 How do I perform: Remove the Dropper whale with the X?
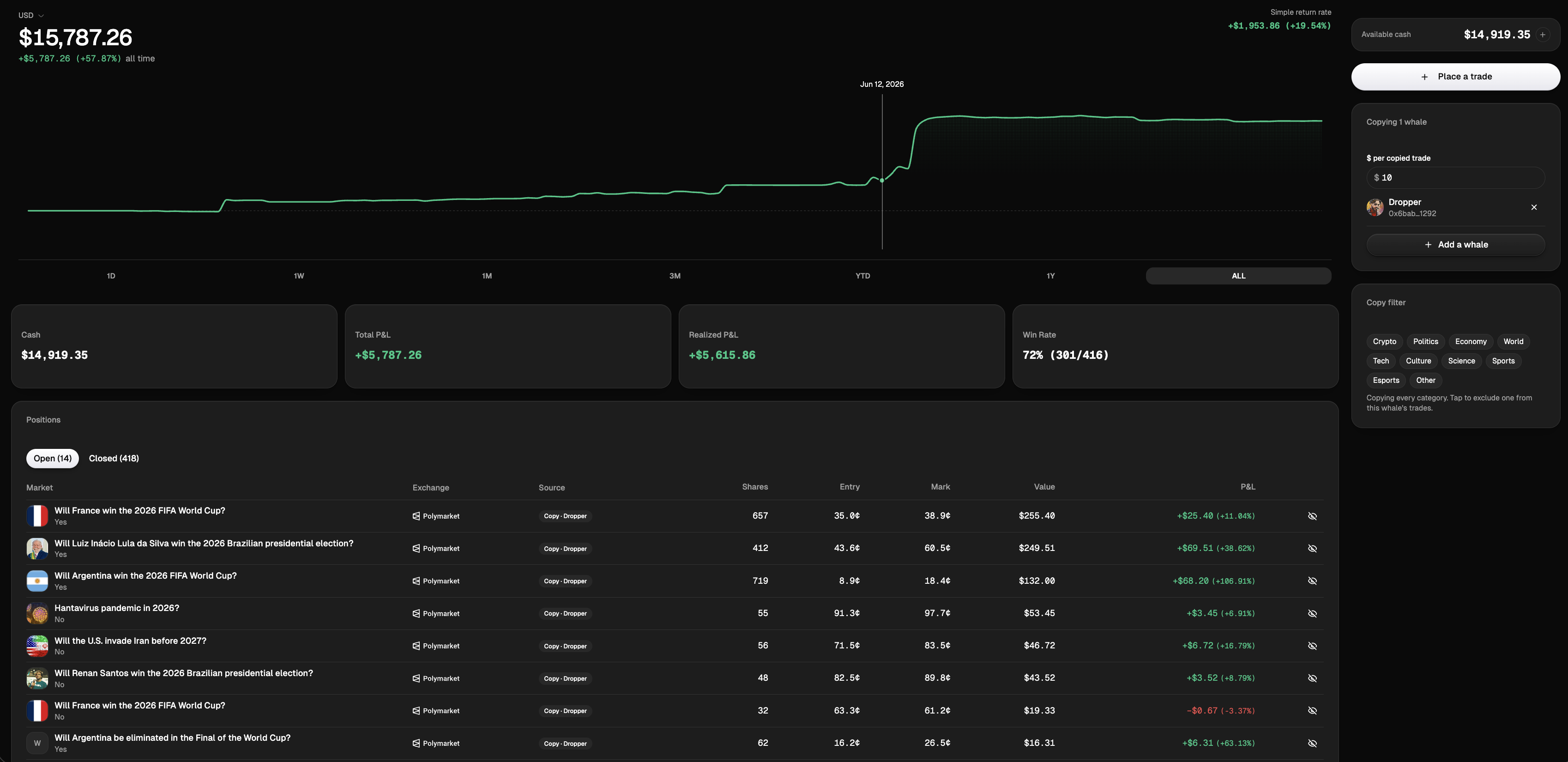1534,207
